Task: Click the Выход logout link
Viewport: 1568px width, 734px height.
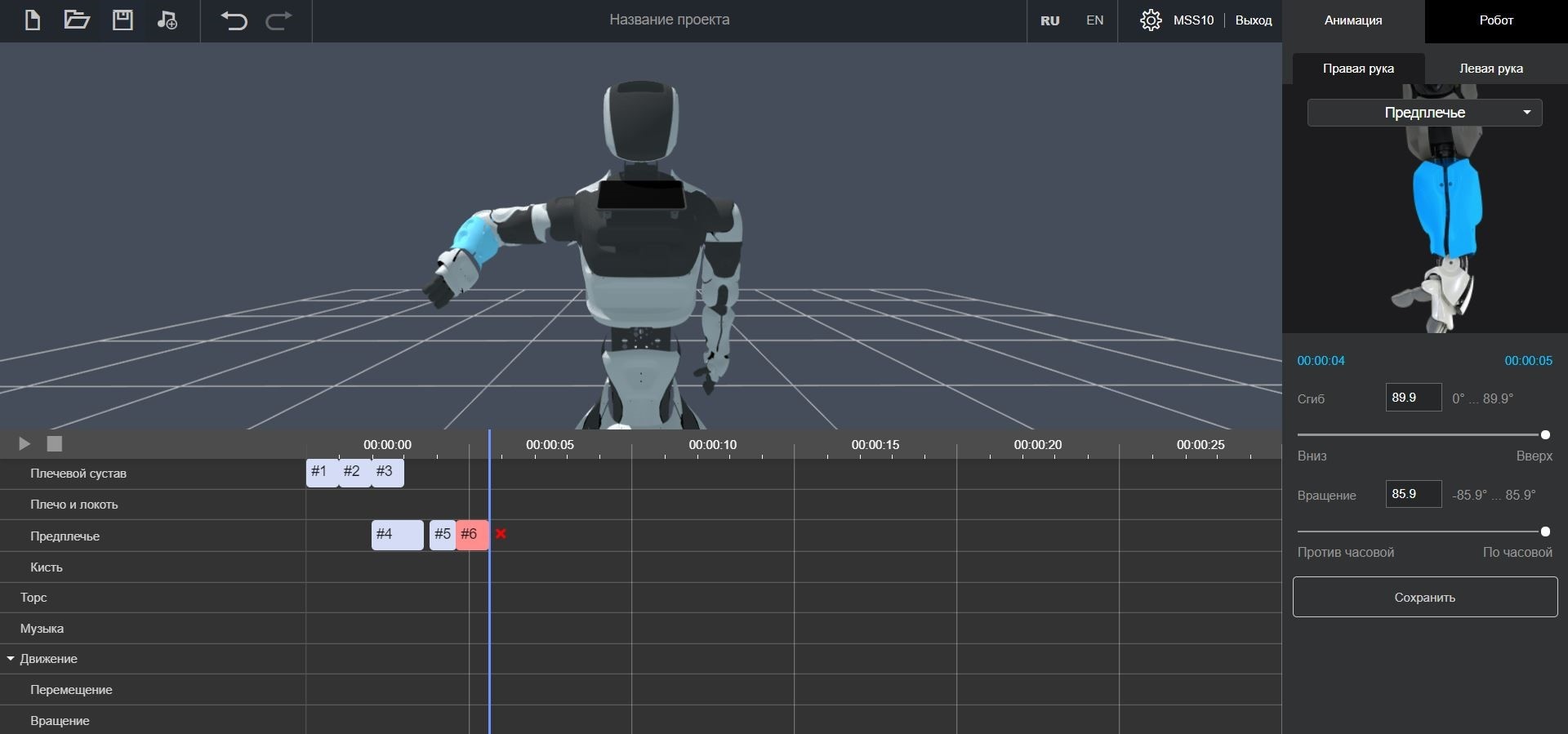Action: pos(1253,20)
